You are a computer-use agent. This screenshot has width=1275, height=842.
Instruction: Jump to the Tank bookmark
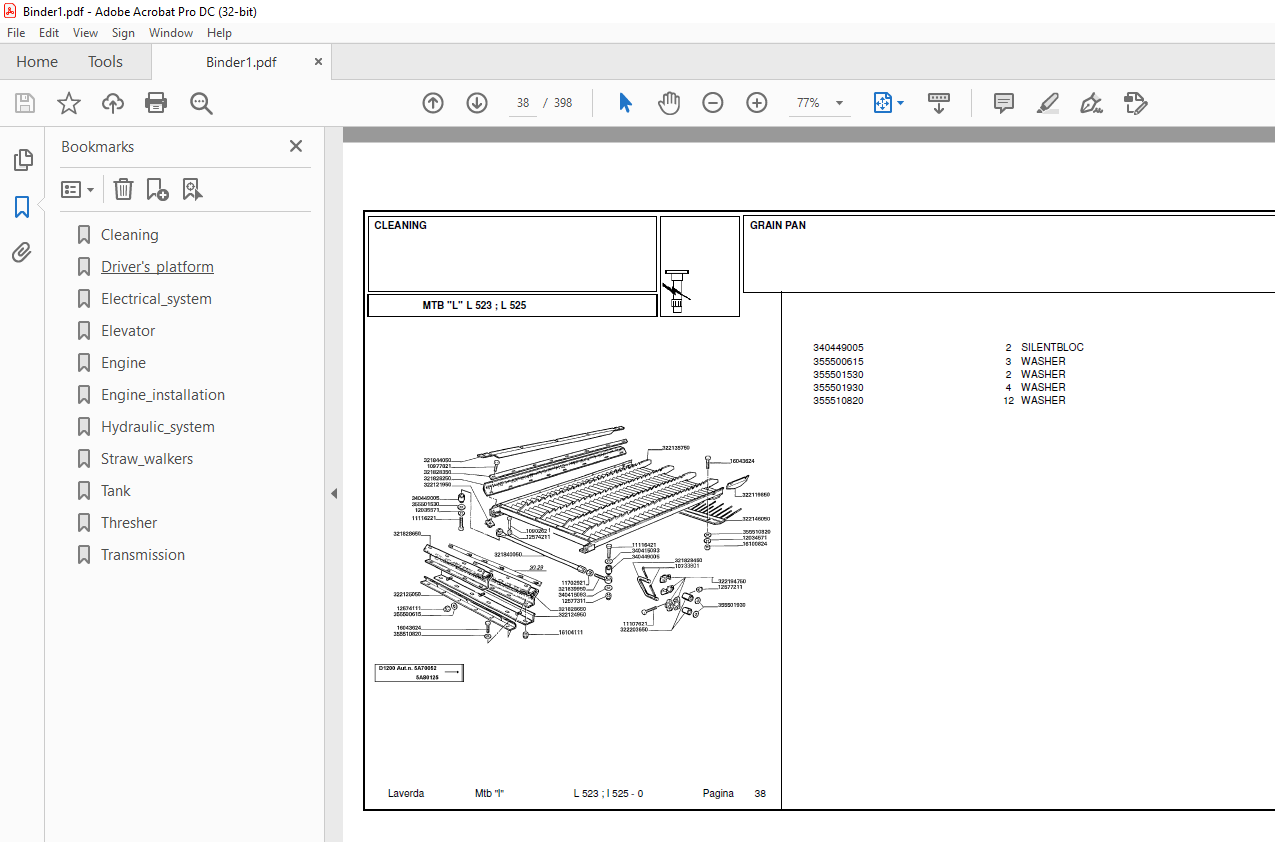pos(116,491)
